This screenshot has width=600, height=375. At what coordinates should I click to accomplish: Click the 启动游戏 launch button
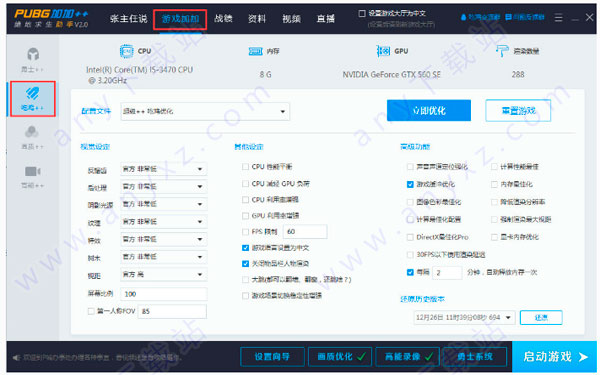pyautogui.click(x=554, y=357)
